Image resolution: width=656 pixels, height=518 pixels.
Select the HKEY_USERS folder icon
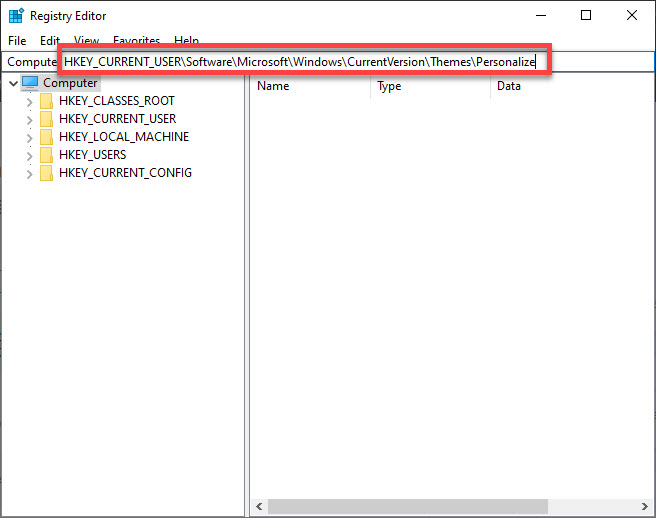pos(46,155)
